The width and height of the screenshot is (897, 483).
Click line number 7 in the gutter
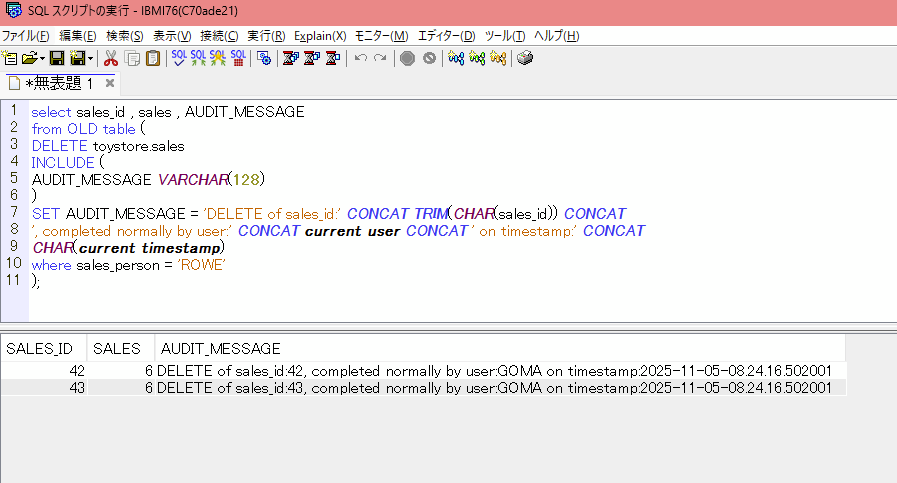point(14,212)
